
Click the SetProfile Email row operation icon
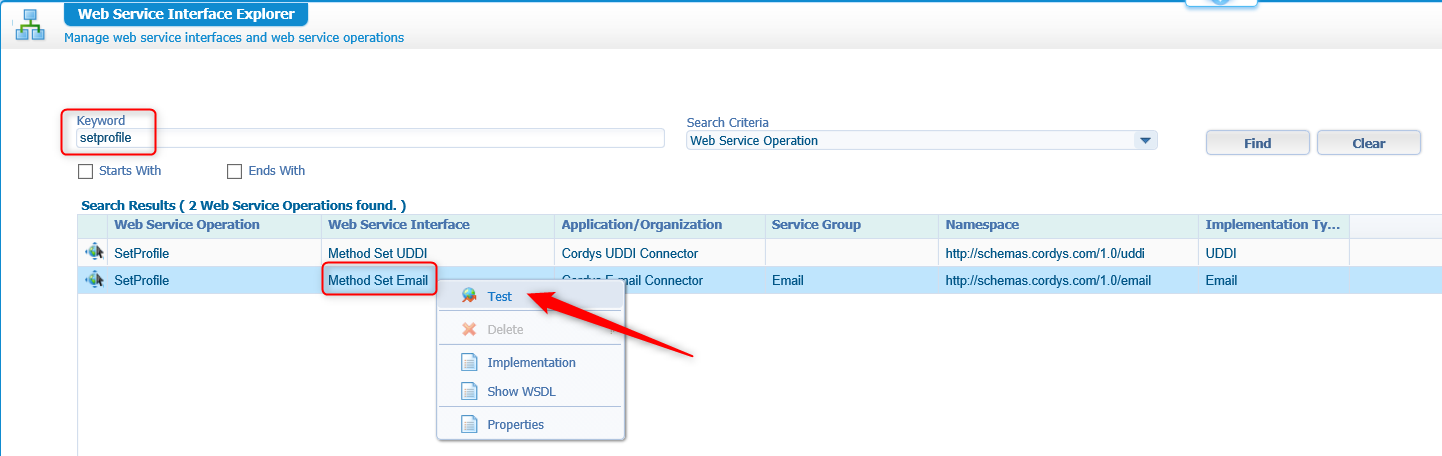click(95, 281)
